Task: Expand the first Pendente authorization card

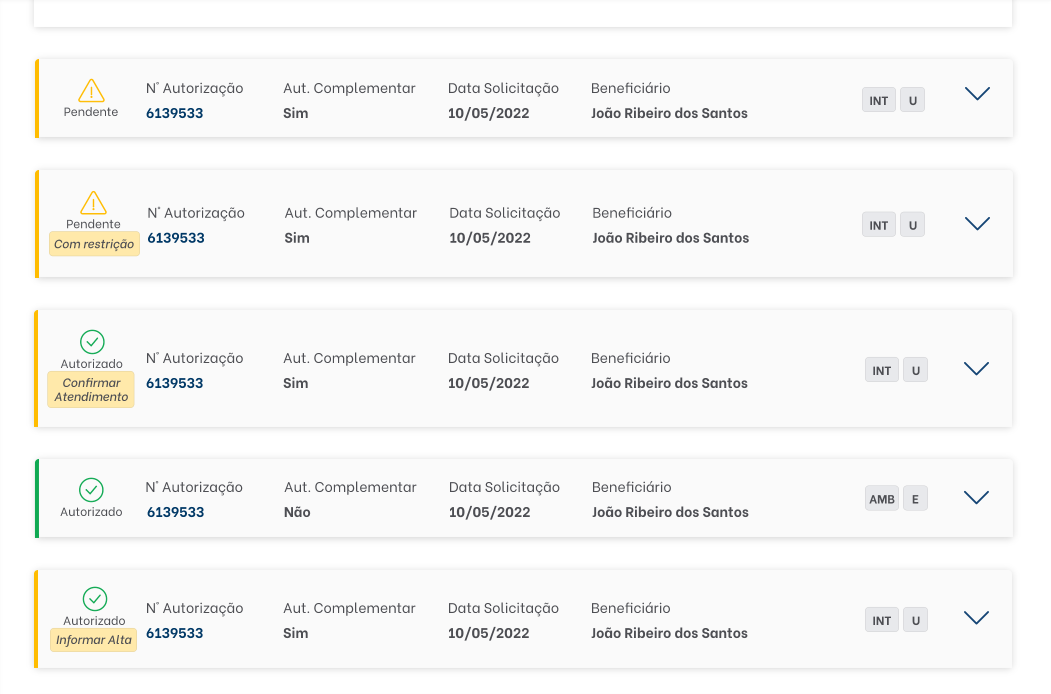Action: point(977,93)
